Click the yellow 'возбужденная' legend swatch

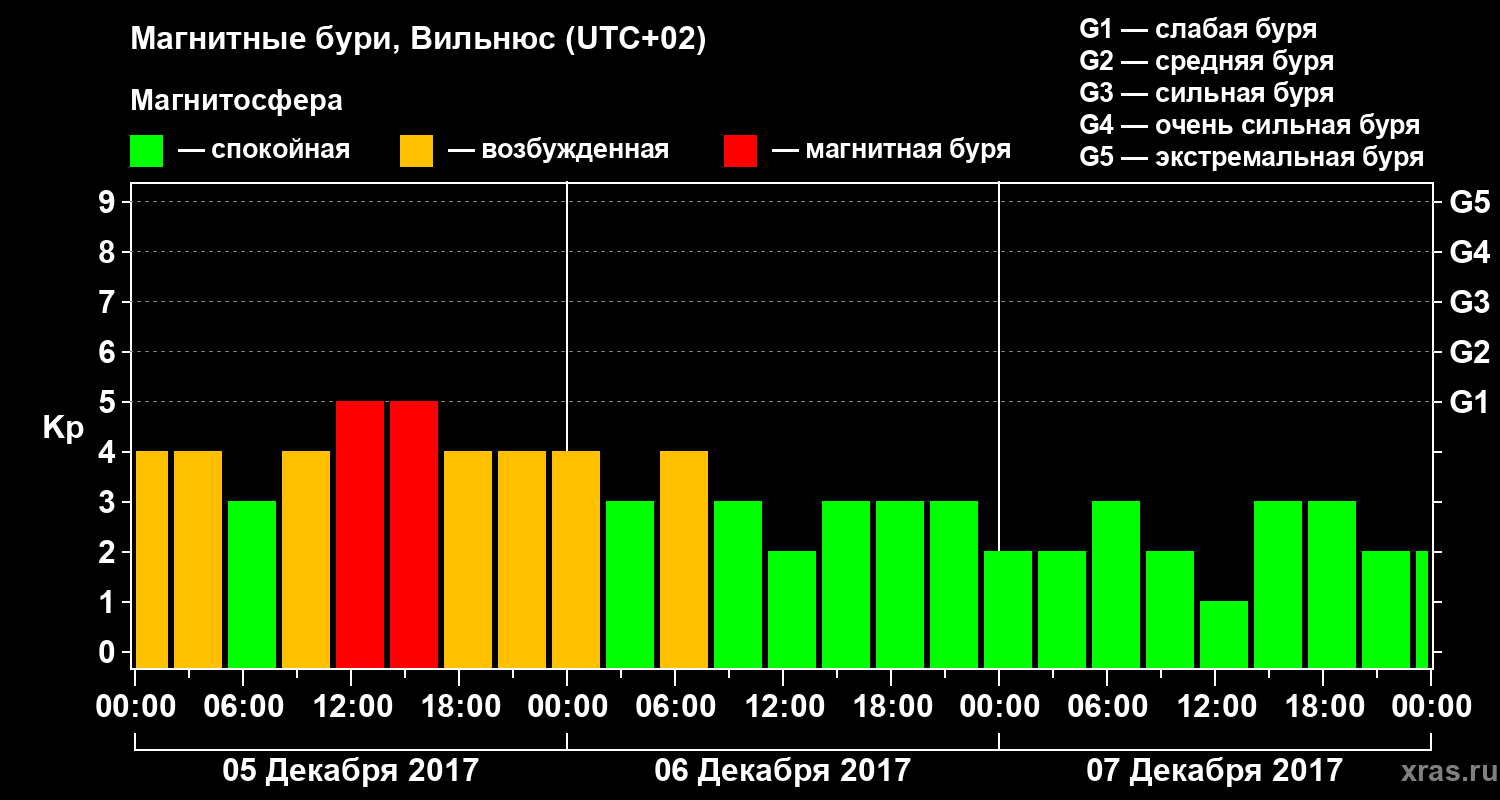point(416,151)
